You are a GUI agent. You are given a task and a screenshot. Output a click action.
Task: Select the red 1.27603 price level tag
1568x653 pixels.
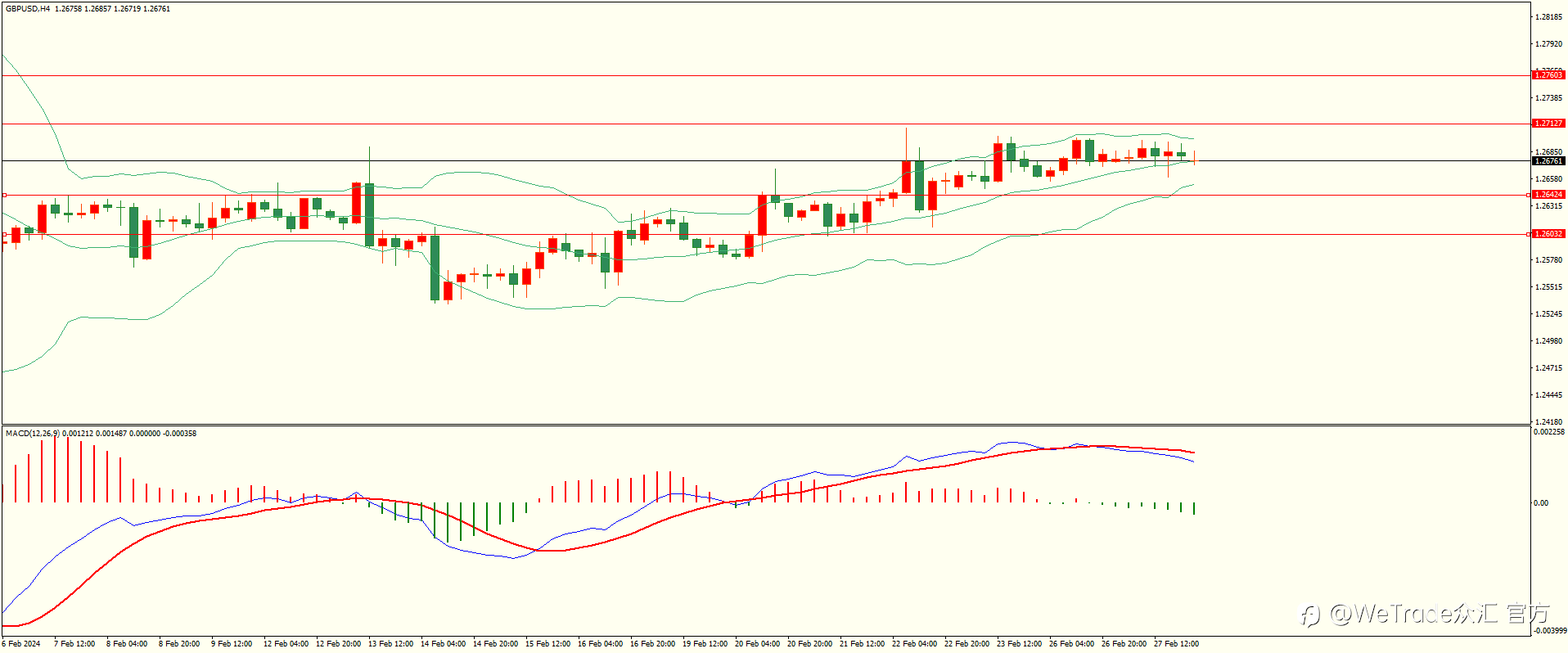click(1548, 75)
